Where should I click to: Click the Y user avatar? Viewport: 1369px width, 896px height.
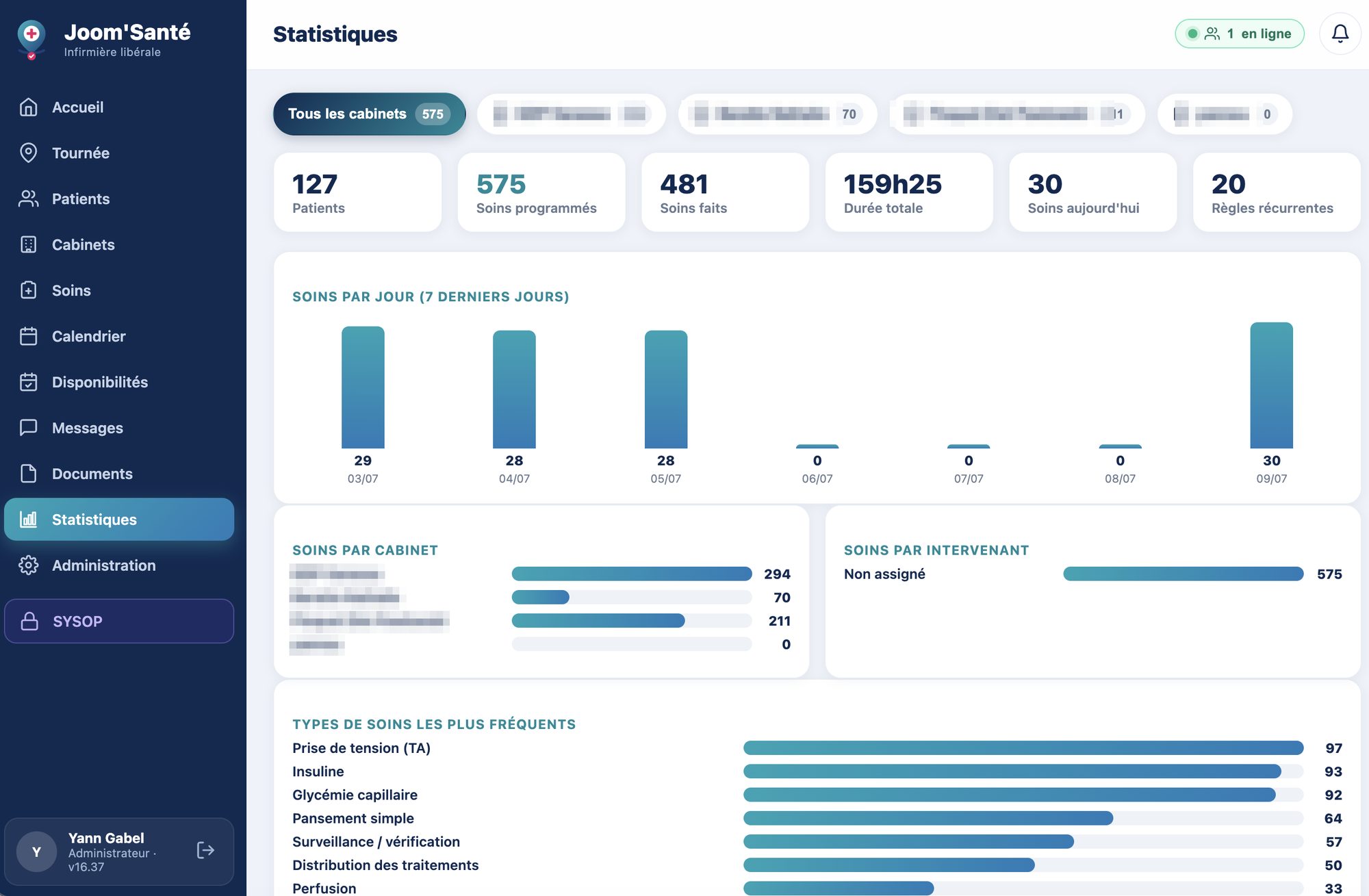(36, 852)
